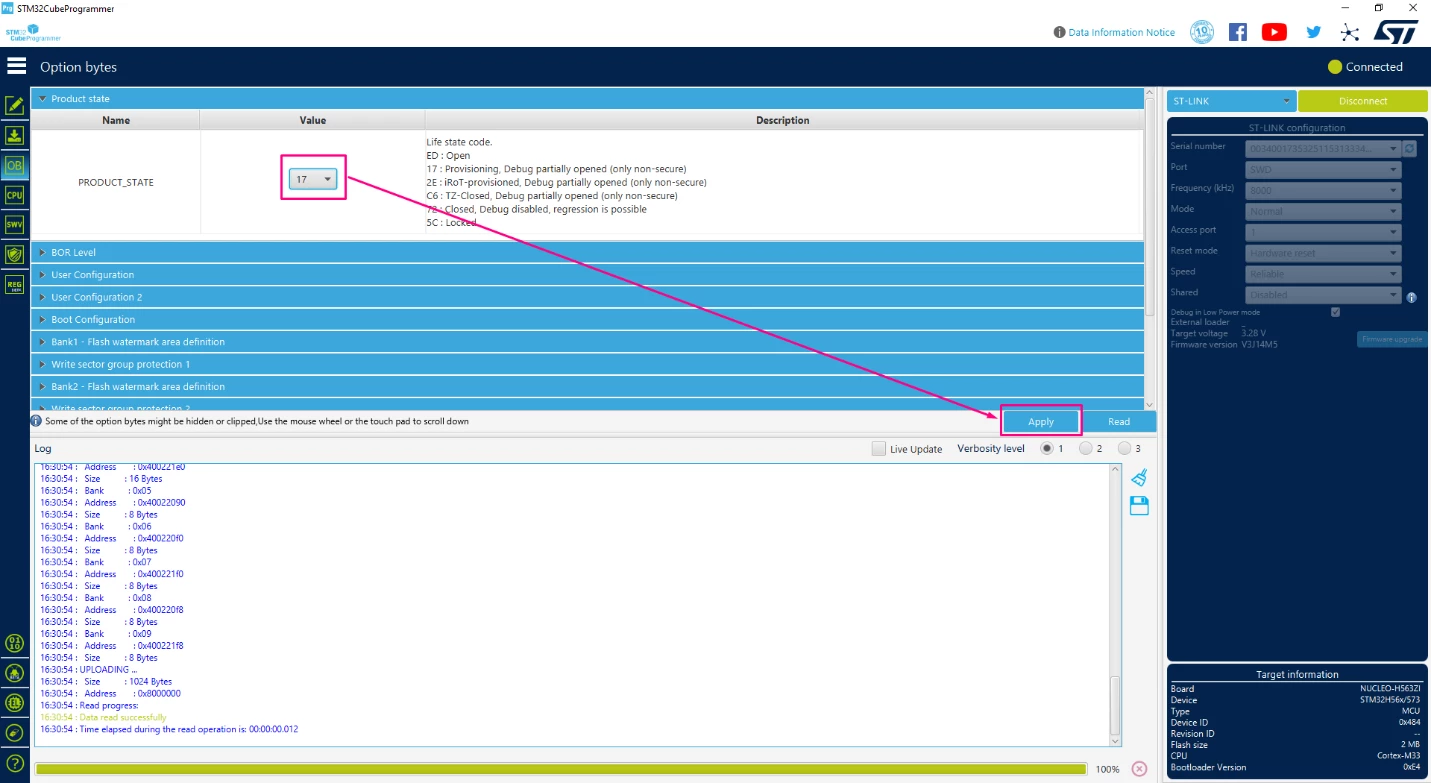Open the shield security icon in sidebar
This screenshot has height=783, width=1431.
(15, 254)
